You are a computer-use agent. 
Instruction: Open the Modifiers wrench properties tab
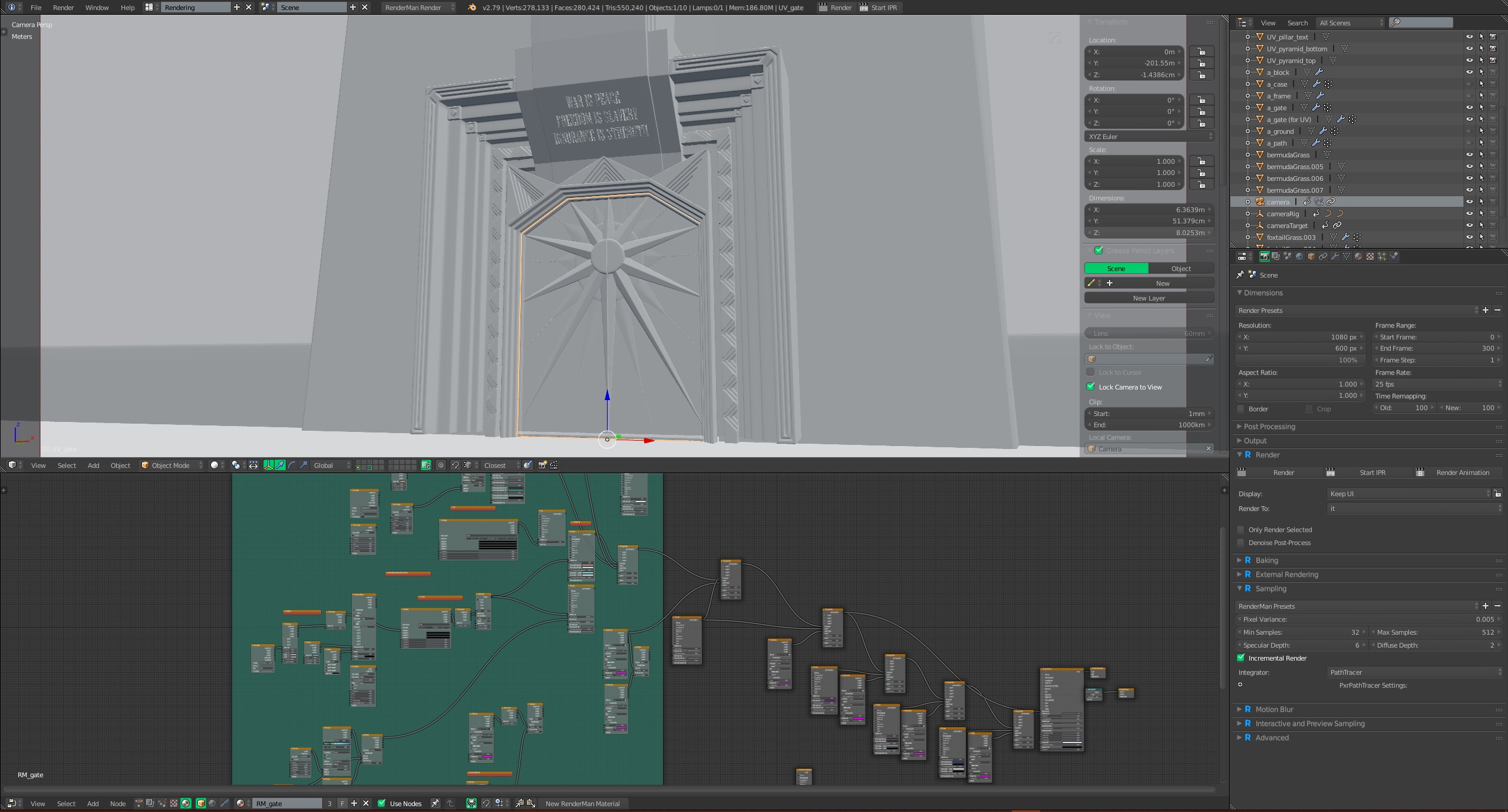click(1335, 256)
